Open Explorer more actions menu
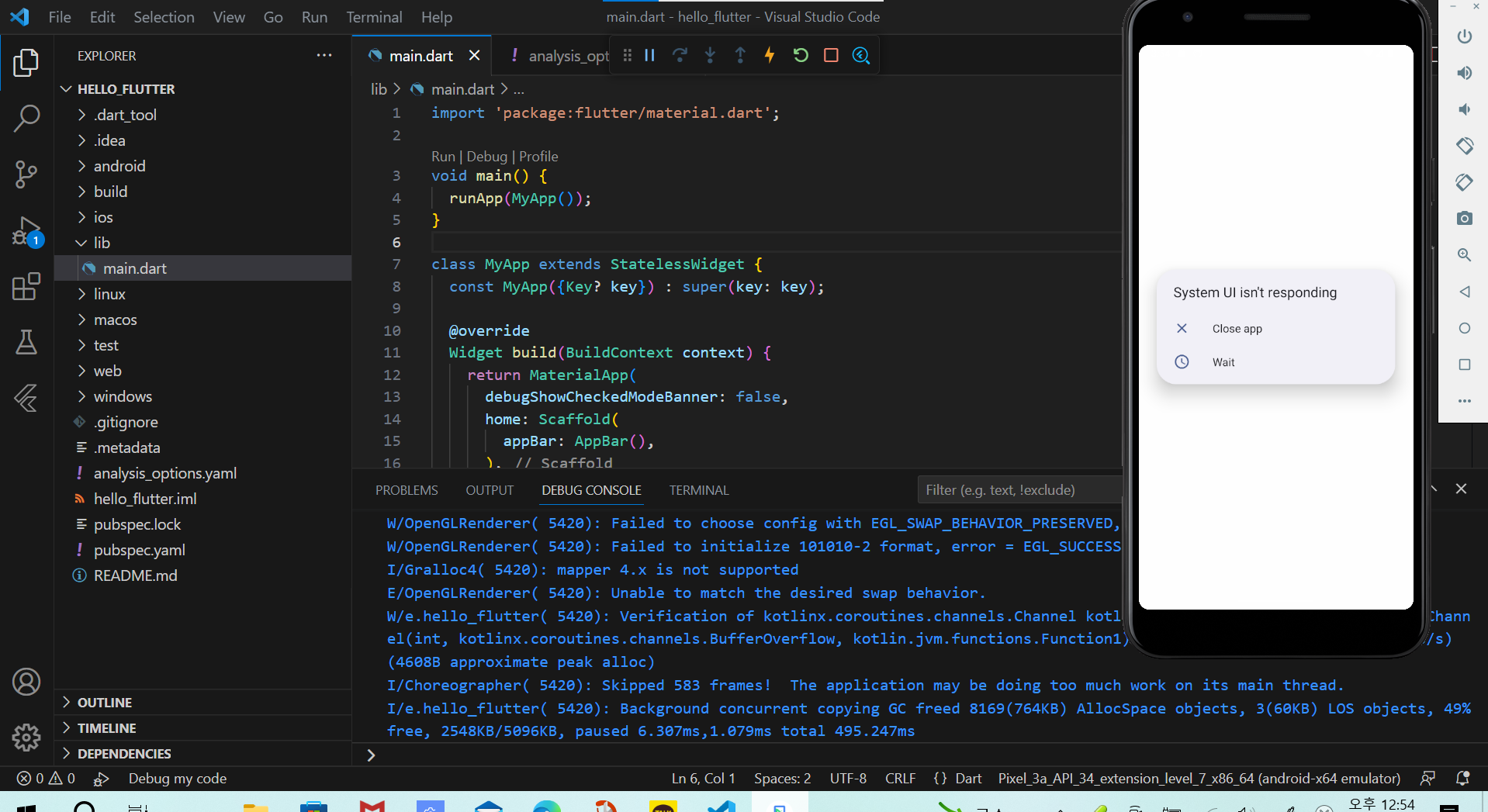 click(x=324, y=55)
